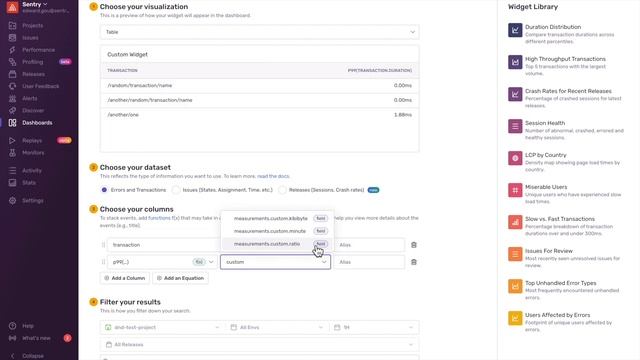Click Add a Column button
Screen dimensions: 640x360
[x=125, y=278]
